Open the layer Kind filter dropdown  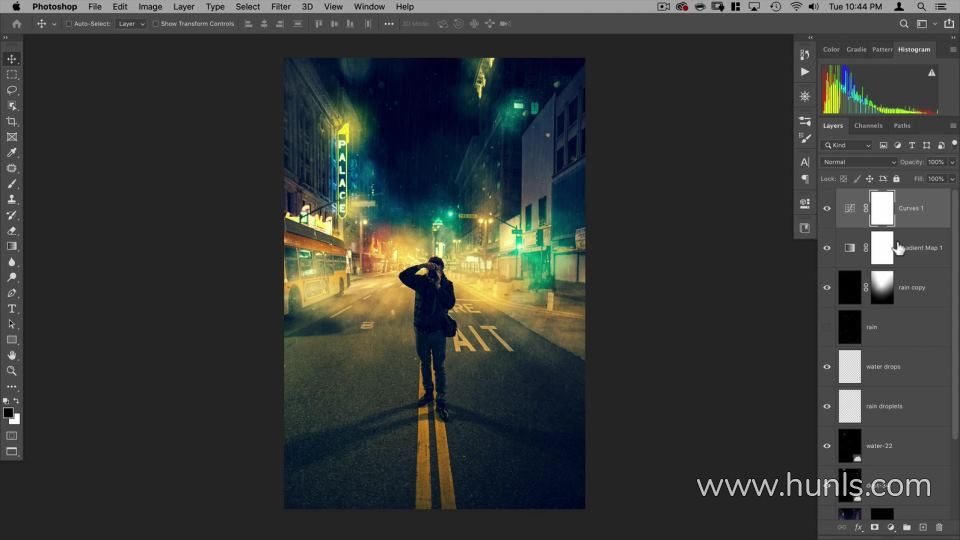847,145
